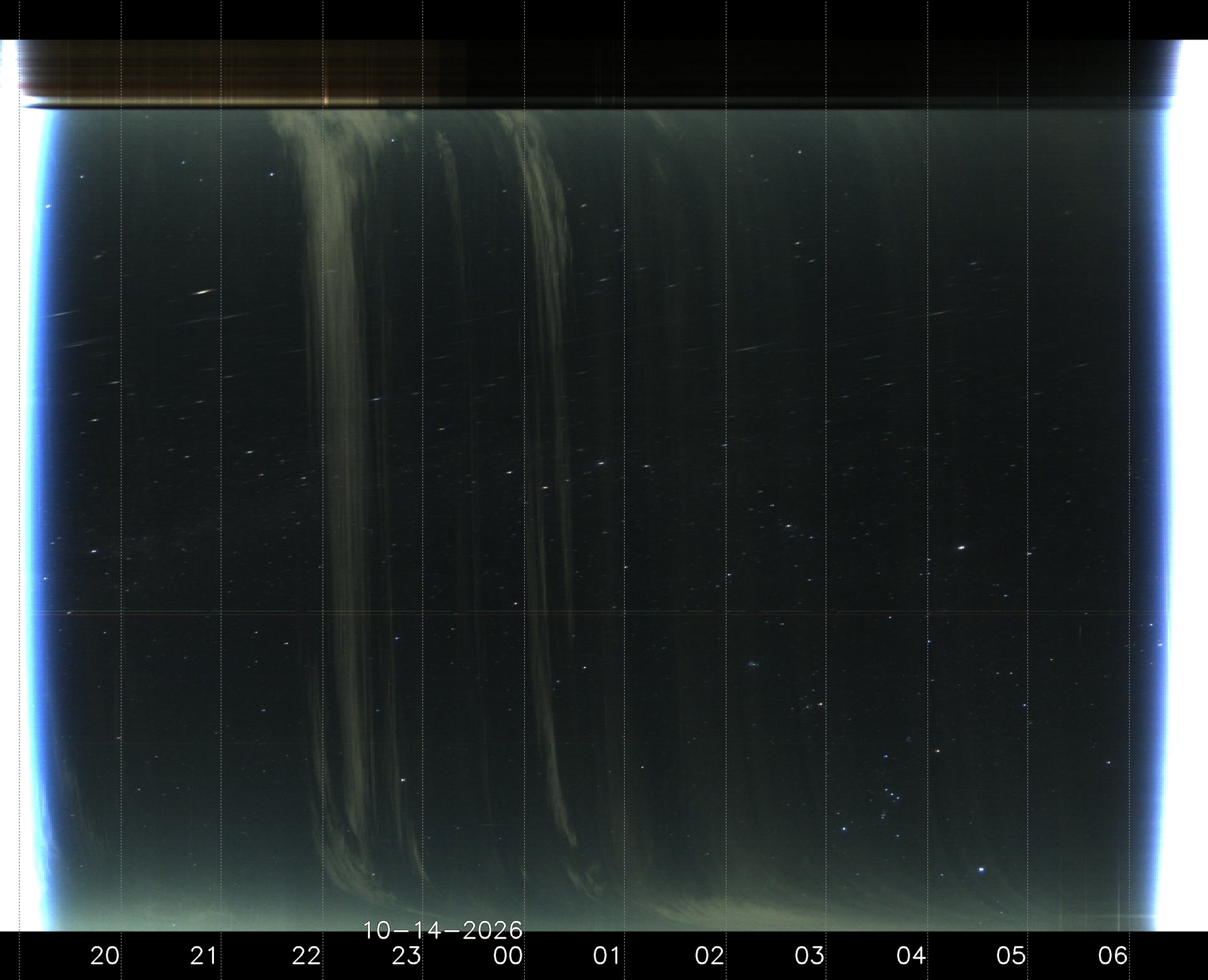Click the 20 hour label

click(104, 956)
